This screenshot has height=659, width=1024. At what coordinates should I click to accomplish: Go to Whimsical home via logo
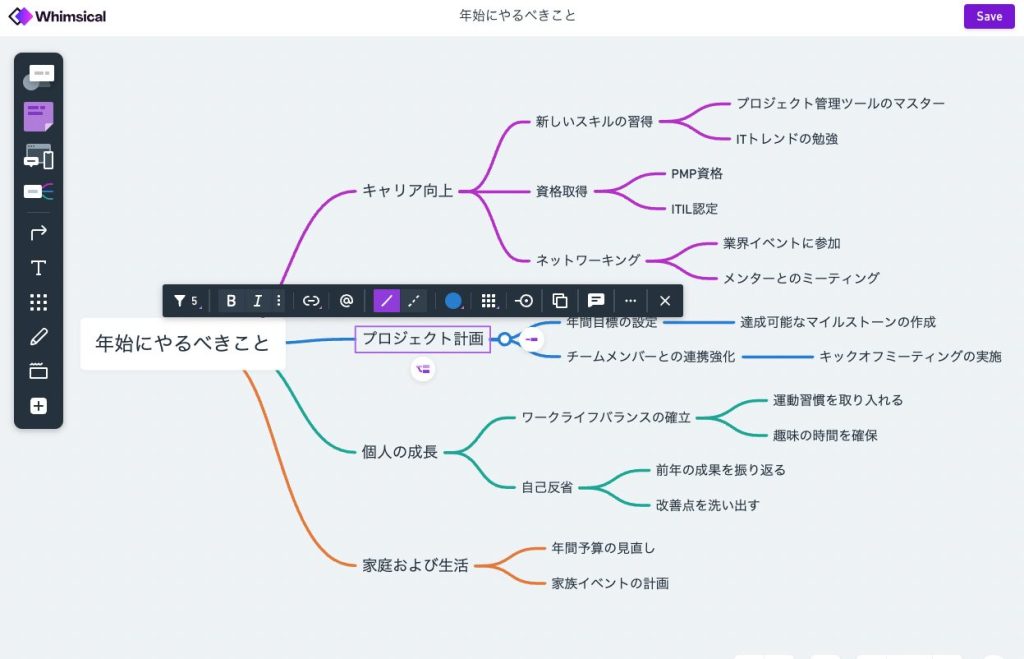(x=57, y=16)
